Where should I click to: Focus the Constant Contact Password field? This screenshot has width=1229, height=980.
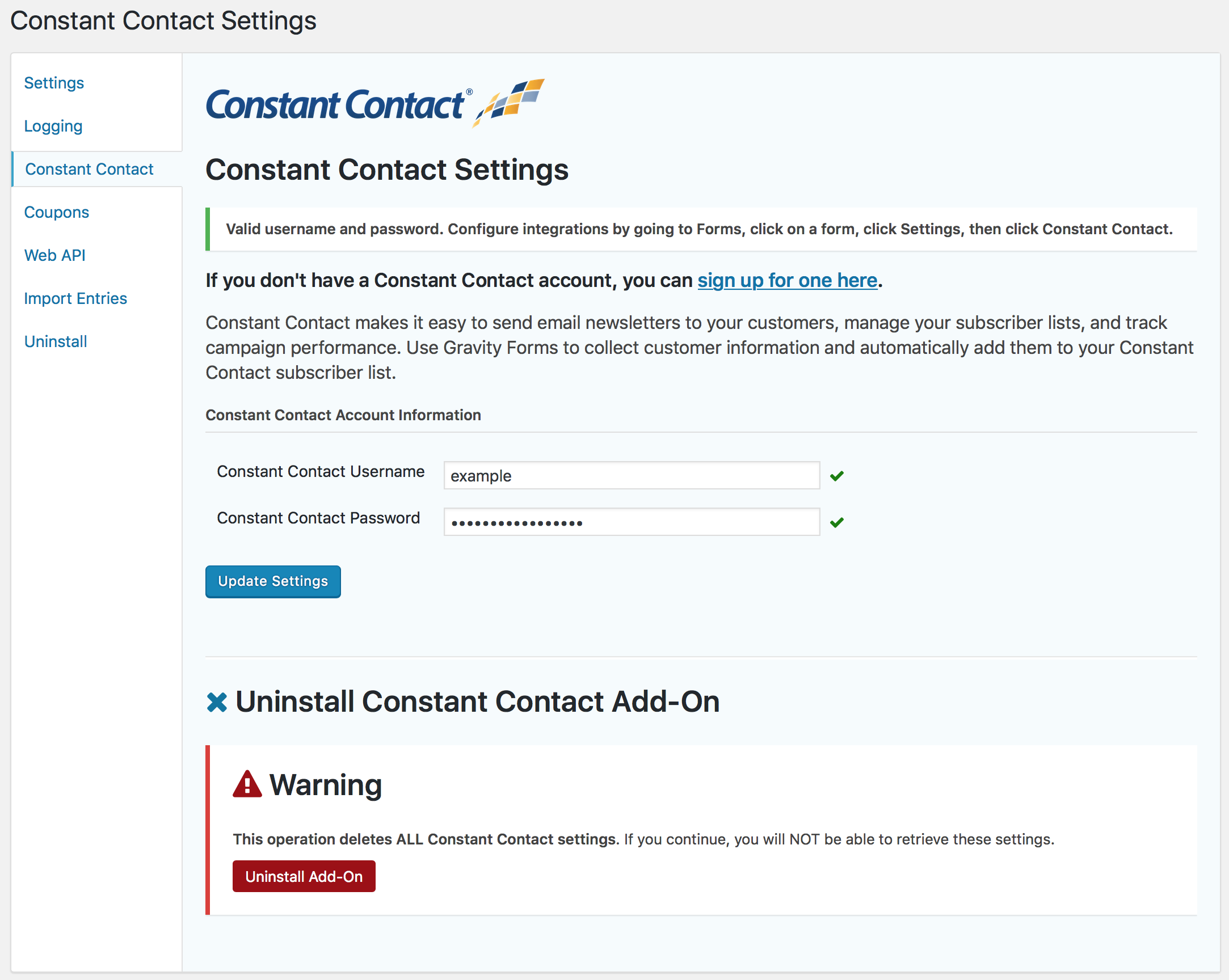click(x=631, y=522)
